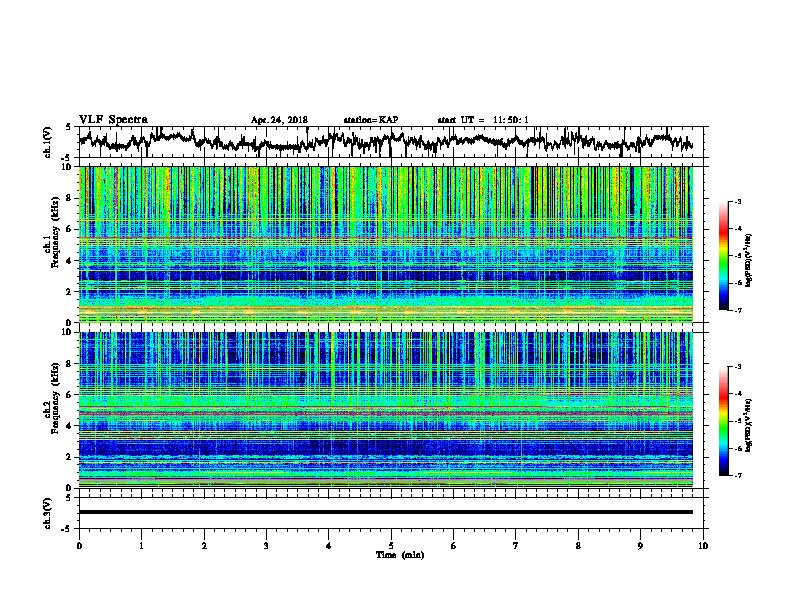Click the "-7" label below the ch.2 colorbar
Viewport: 792px width, 612px height.
[738, 475]
